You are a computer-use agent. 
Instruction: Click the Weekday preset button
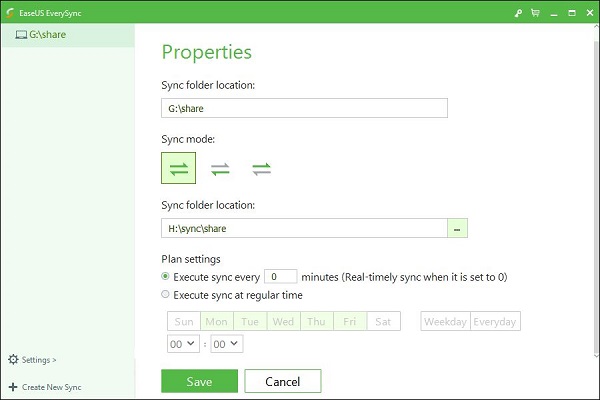point(445,321)
